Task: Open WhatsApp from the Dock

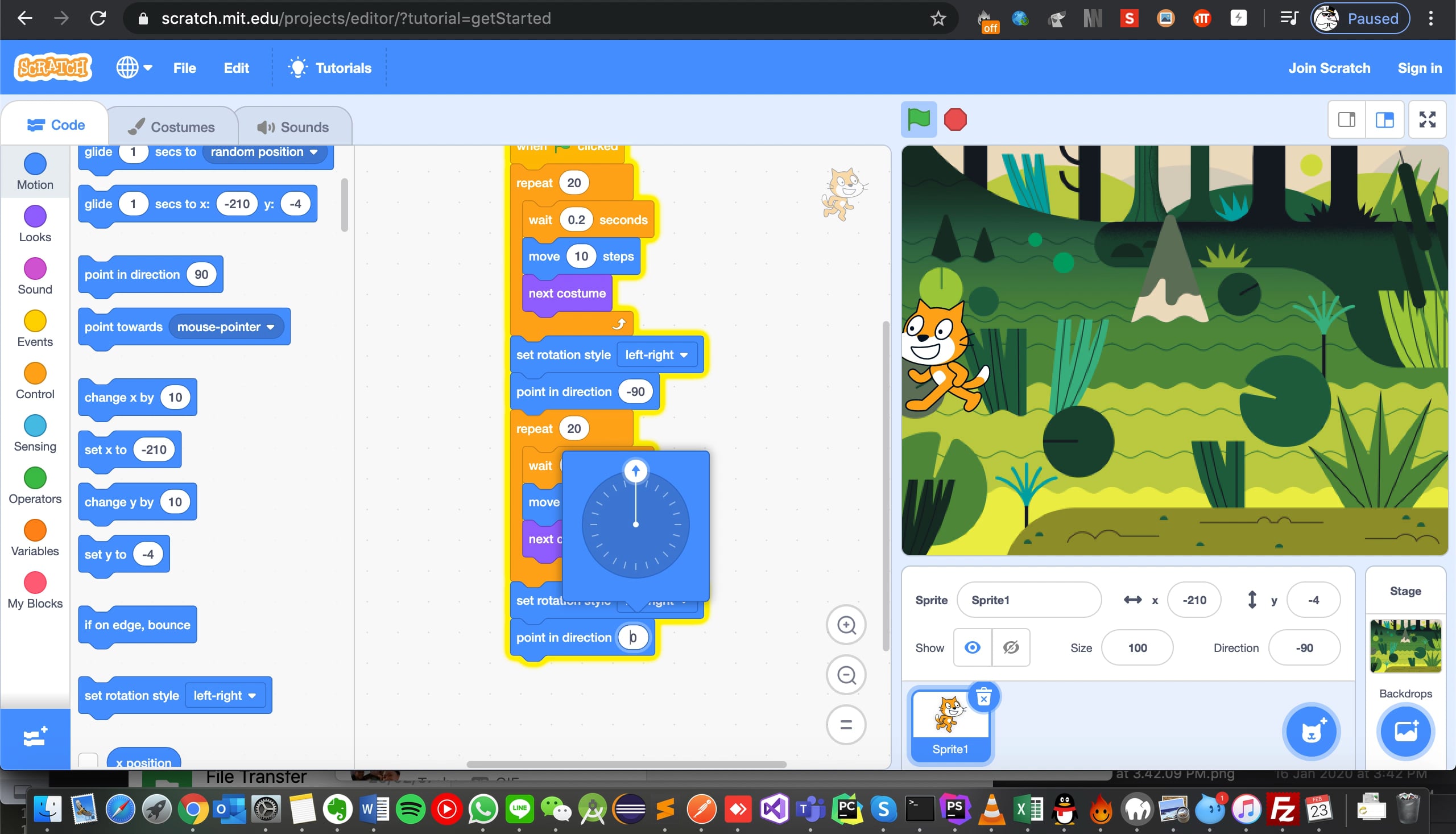Action: coord(483,809)
